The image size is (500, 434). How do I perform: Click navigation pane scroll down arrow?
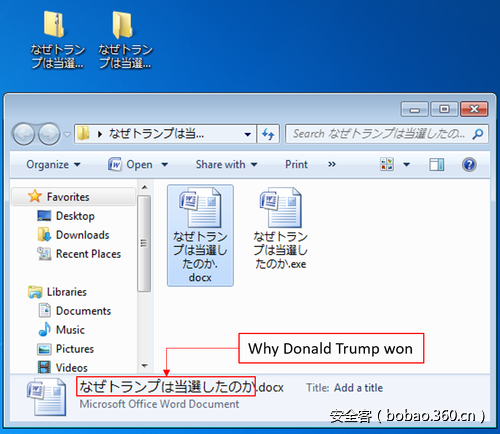(144, 366)
